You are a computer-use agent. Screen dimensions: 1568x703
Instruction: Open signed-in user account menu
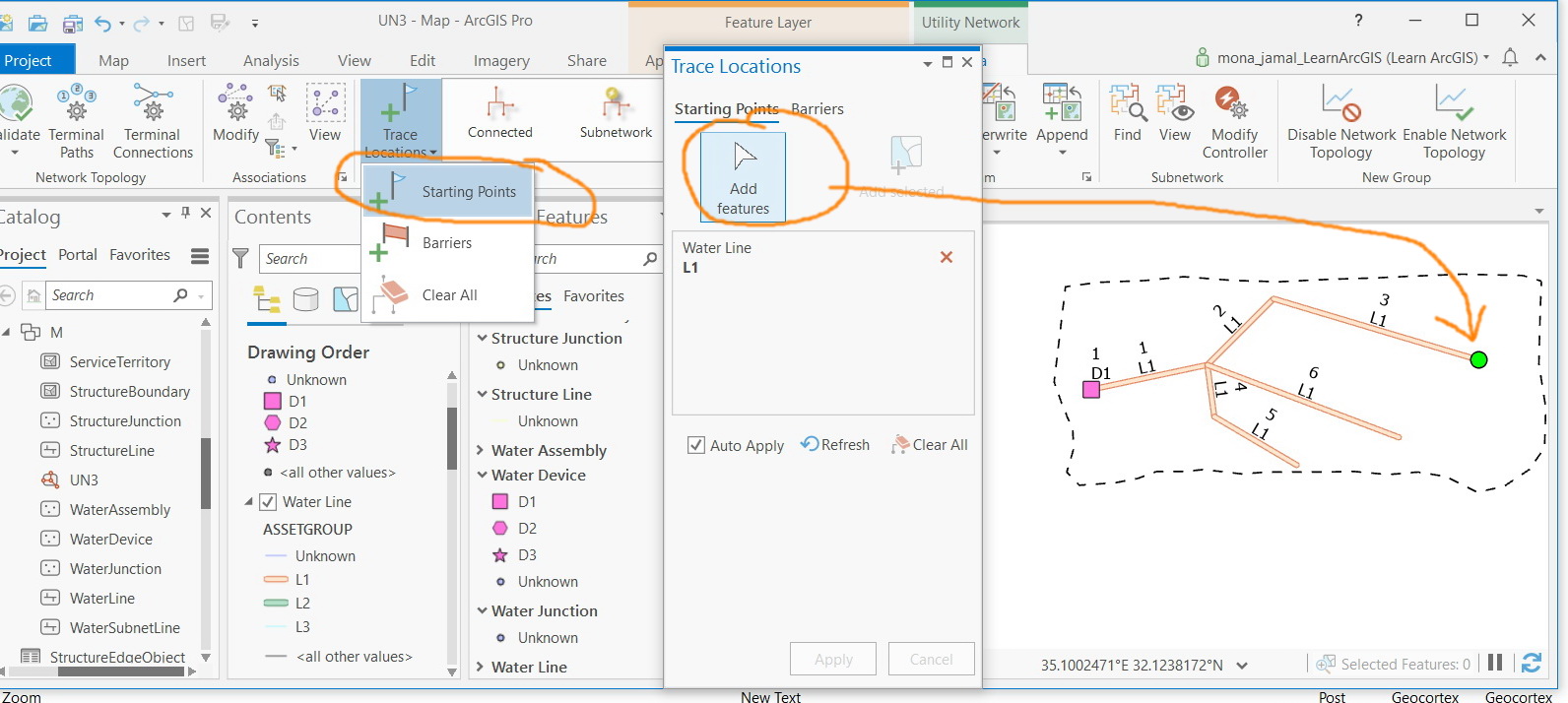tap(1342, 57)
